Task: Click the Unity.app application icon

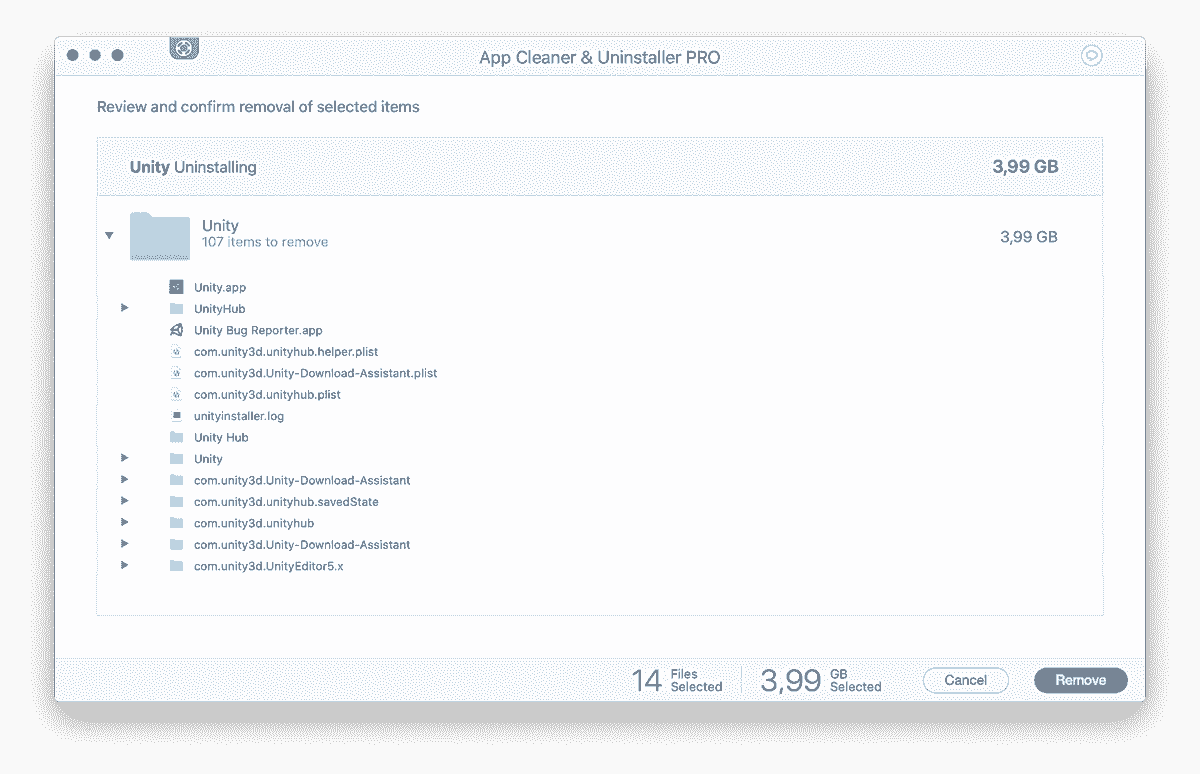Action: click(x=178, y=287)
